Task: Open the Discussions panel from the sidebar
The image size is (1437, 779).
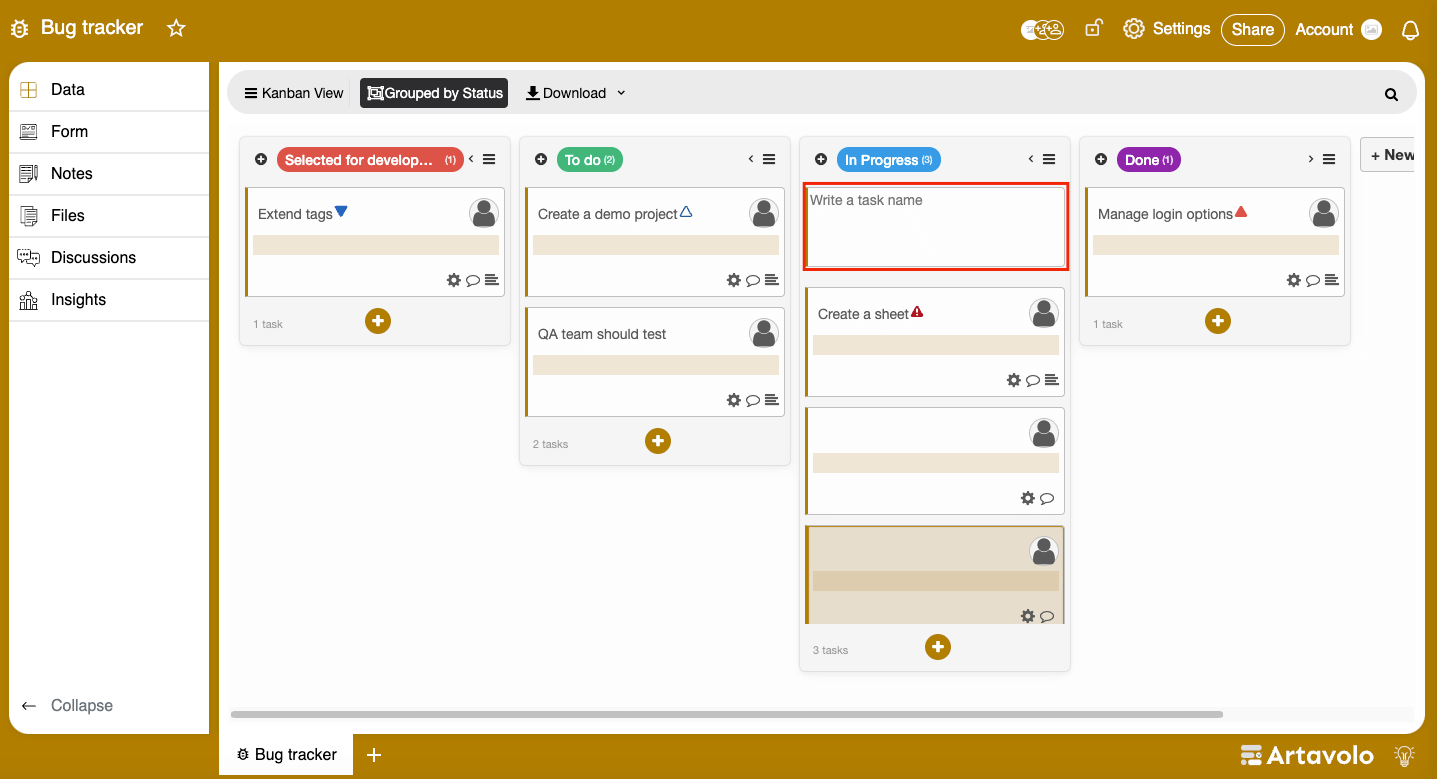Action: (92, 257)
